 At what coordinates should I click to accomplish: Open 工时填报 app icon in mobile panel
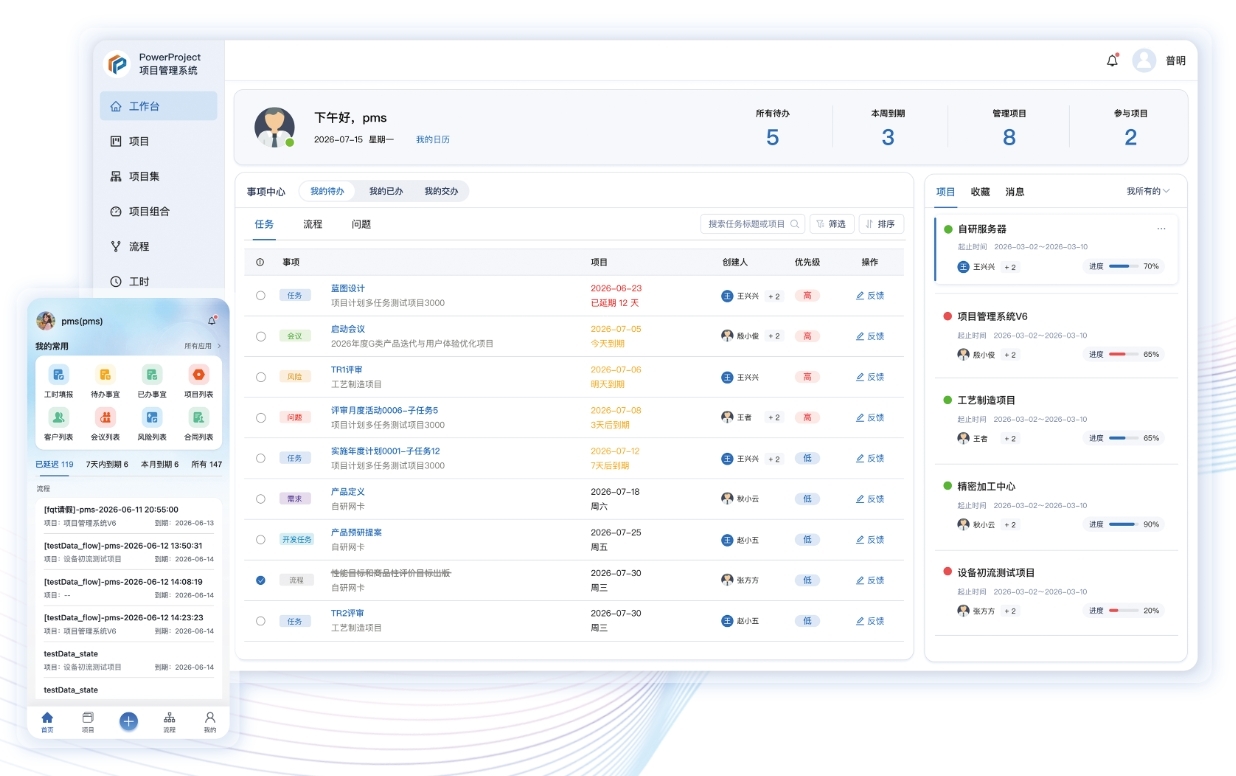[x=59, y=375]
